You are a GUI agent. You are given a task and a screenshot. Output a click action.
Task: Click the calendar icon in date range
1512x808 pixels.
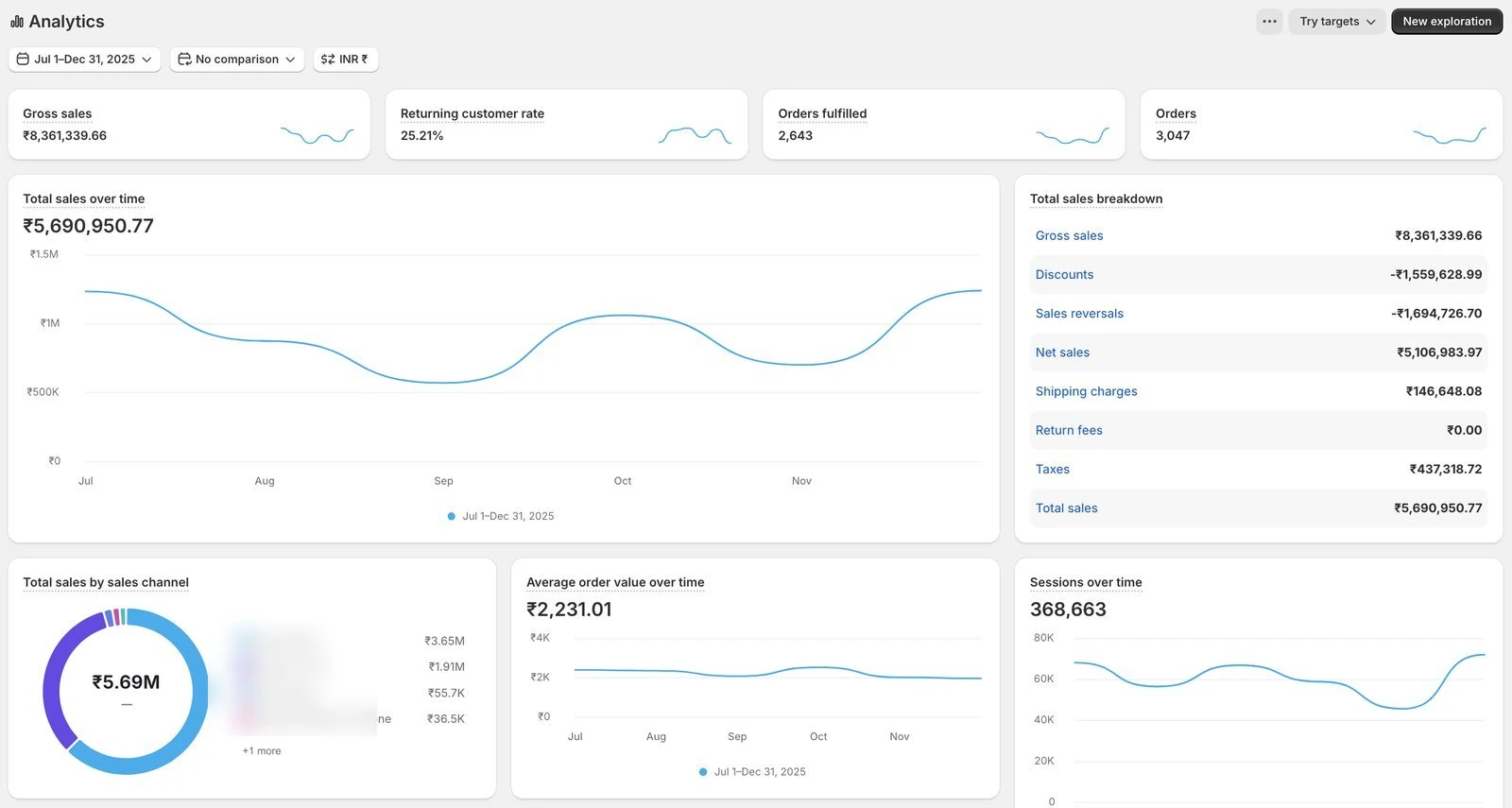23,59
